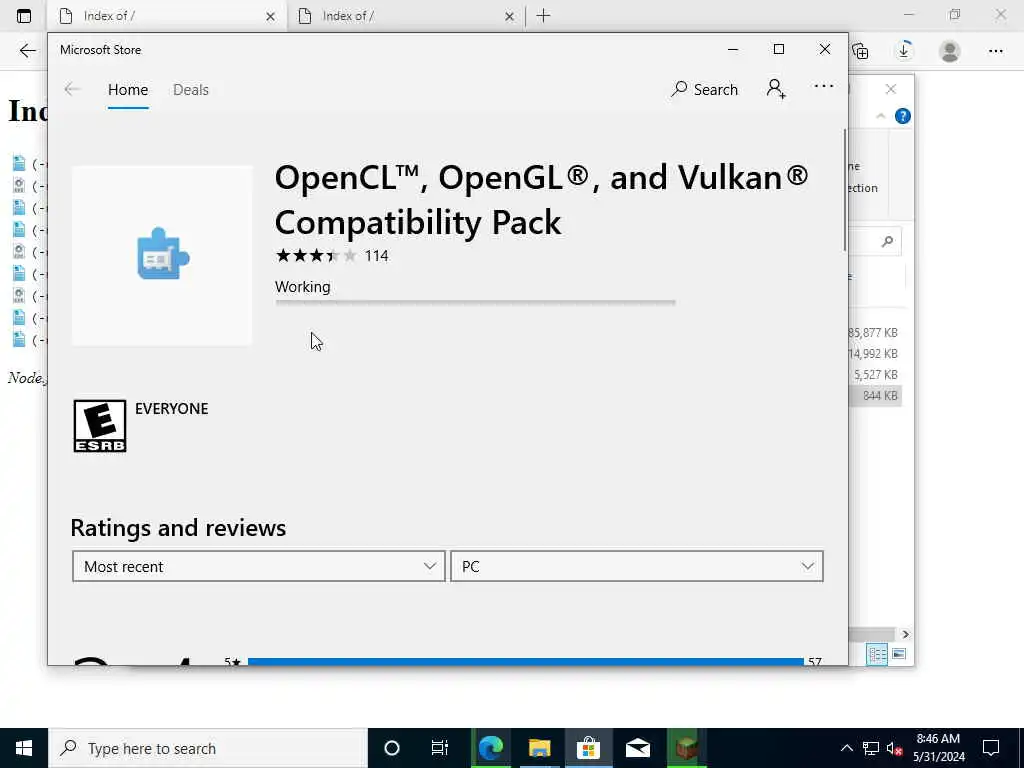1024x768 pixels.
Task: Close the File Explorer window behind
Action: point(891,89)
